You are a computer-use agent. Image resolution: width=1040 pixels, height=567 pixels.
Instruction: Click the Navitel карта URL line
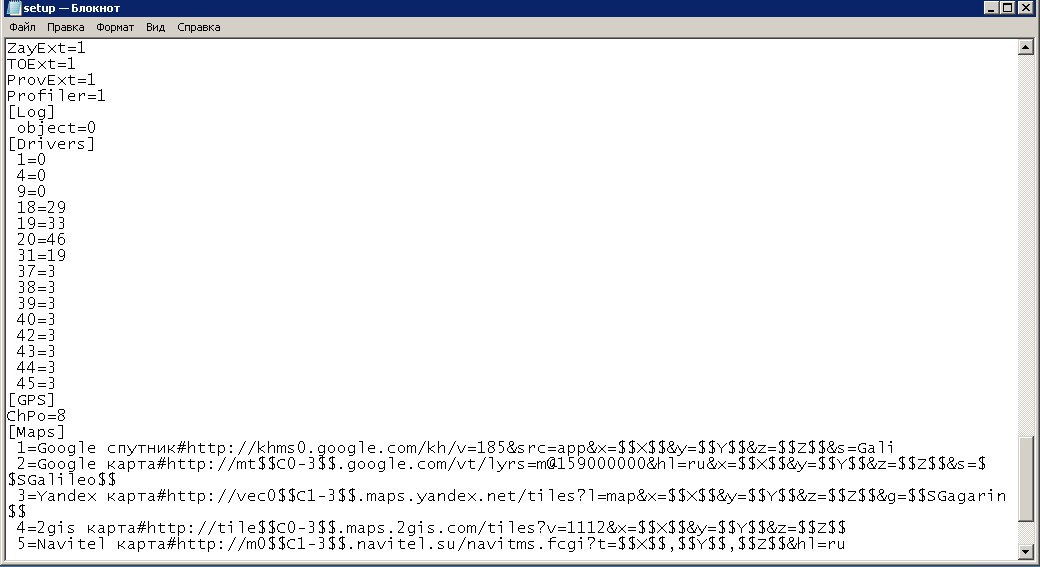coord(431,544)
